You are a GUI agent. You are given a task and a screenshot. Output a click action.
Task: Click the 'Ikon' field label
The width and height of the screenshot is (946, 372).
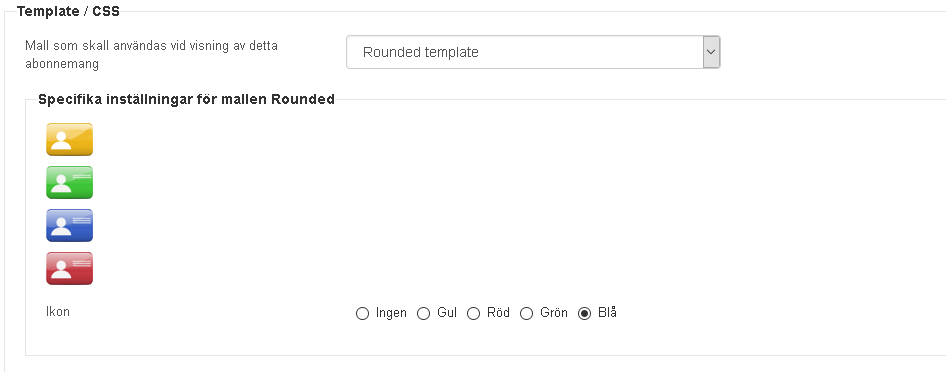coord(58,312)
